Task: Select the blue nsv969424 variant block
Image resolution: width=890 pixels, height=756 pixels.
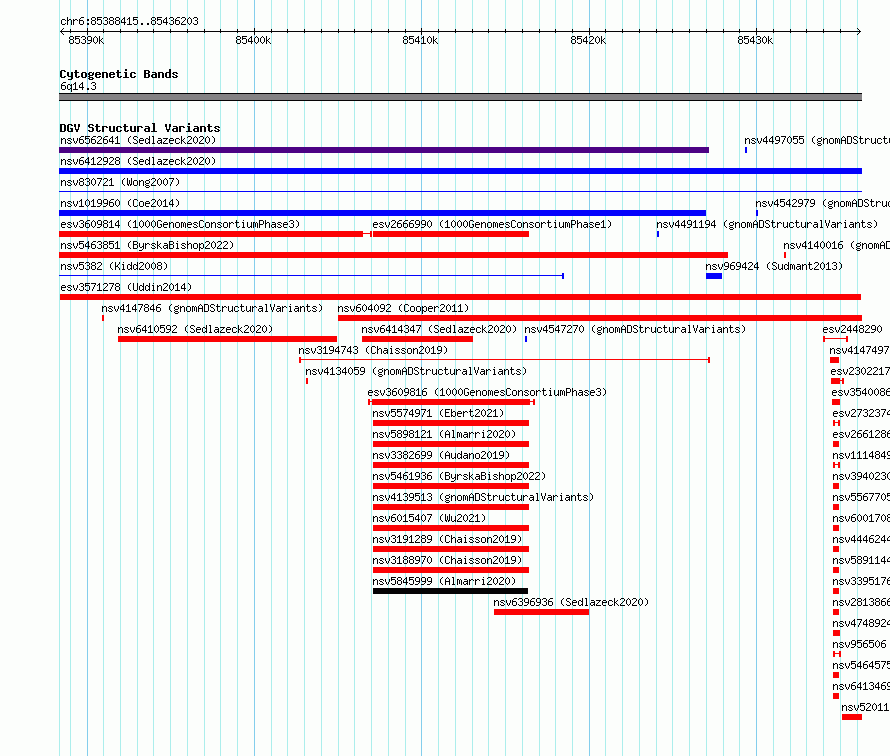Action: (714, 276)
